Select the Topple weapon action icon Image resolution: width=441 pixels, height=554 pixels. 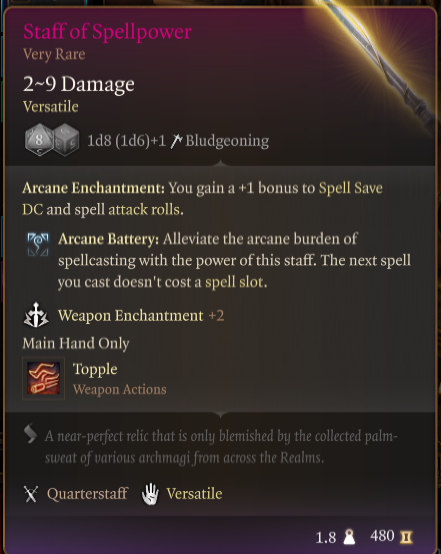[43, 378]
